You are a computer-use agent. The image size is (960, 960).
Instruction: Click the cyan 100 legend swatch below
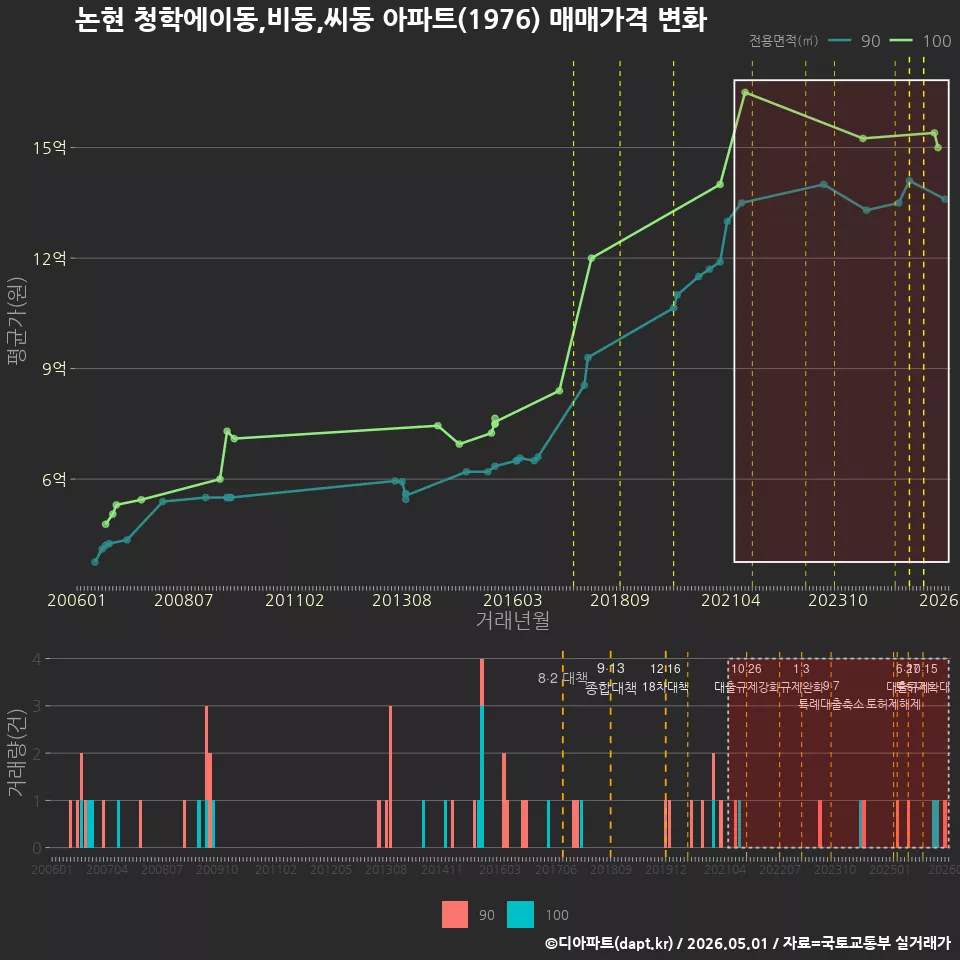(x=520, y=914)
